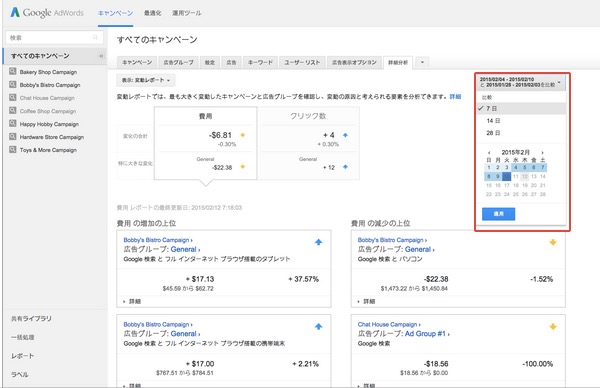This screenshot has height=388, width=600.
Task: Click blue up arrow on +$17.13 card
Action: click(318, 242)
